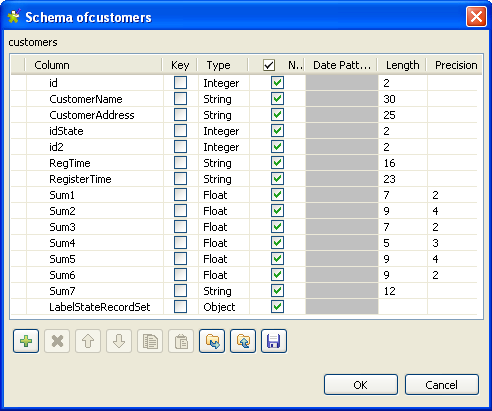Click the Key column header
The width and height of the screenshot is (492, 411).
tap(180, 65)
